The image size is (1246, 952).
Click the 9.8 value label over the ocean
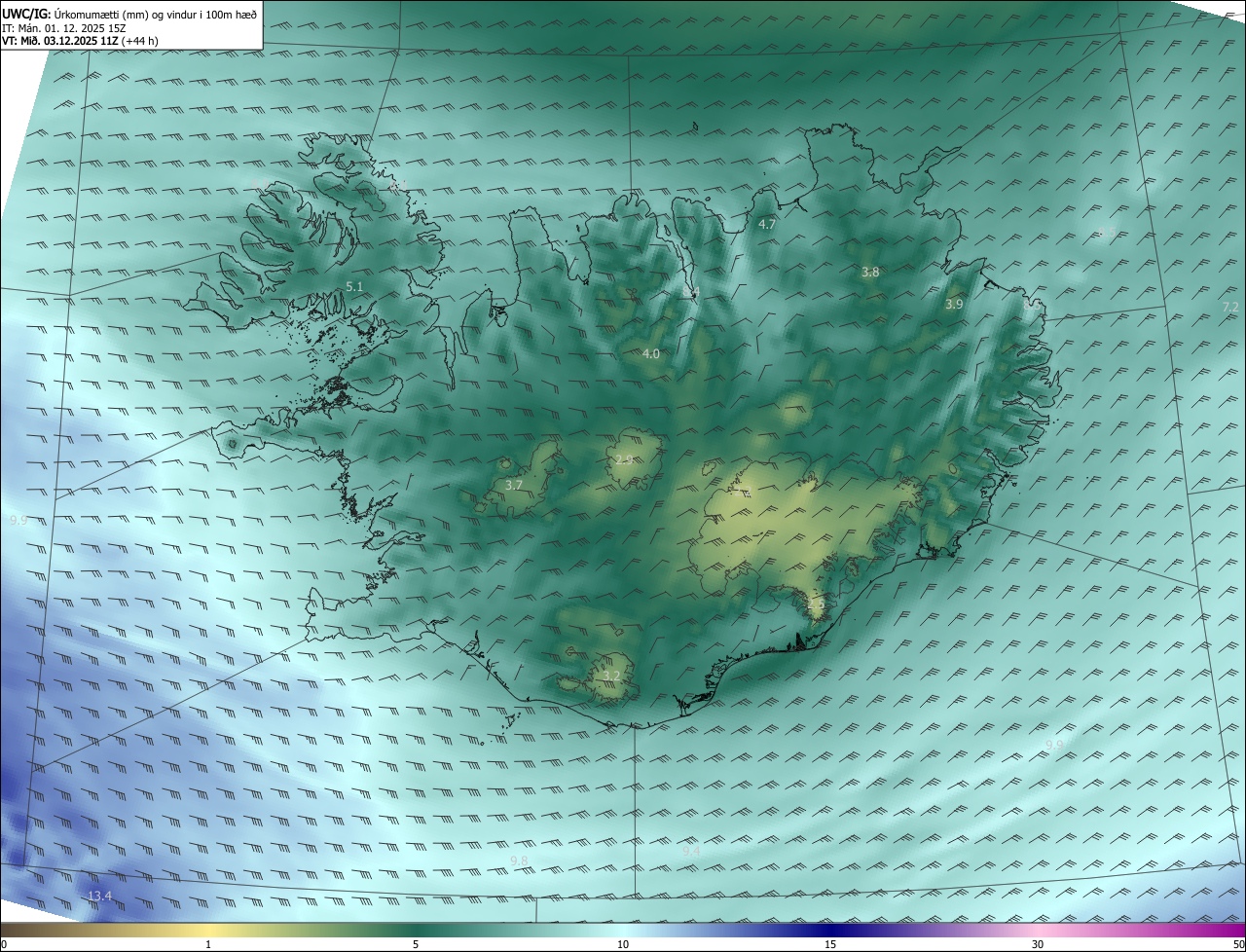(x=519, y=860)
